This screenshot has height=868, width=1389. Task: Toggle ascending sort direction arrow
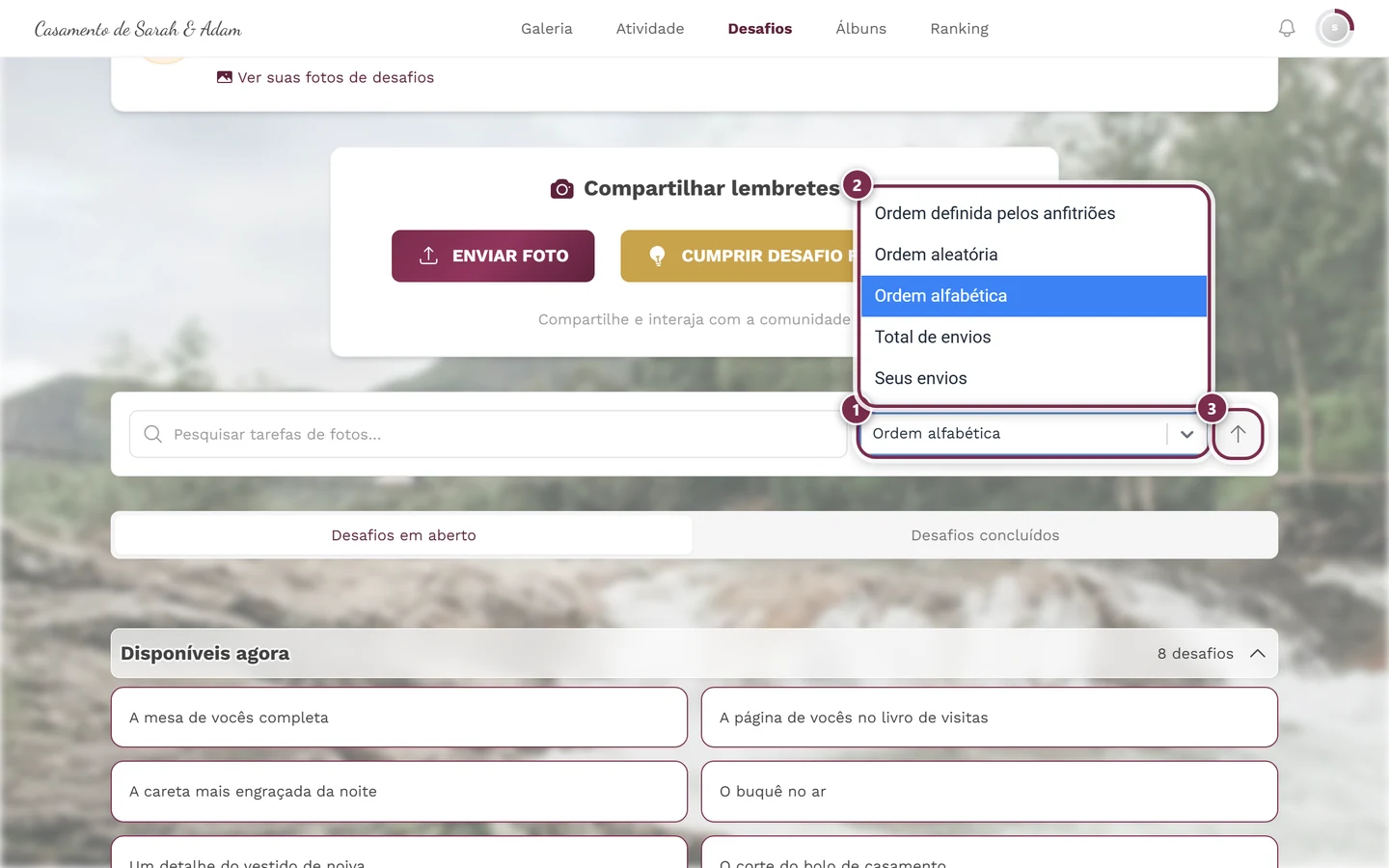(1238, 434)
